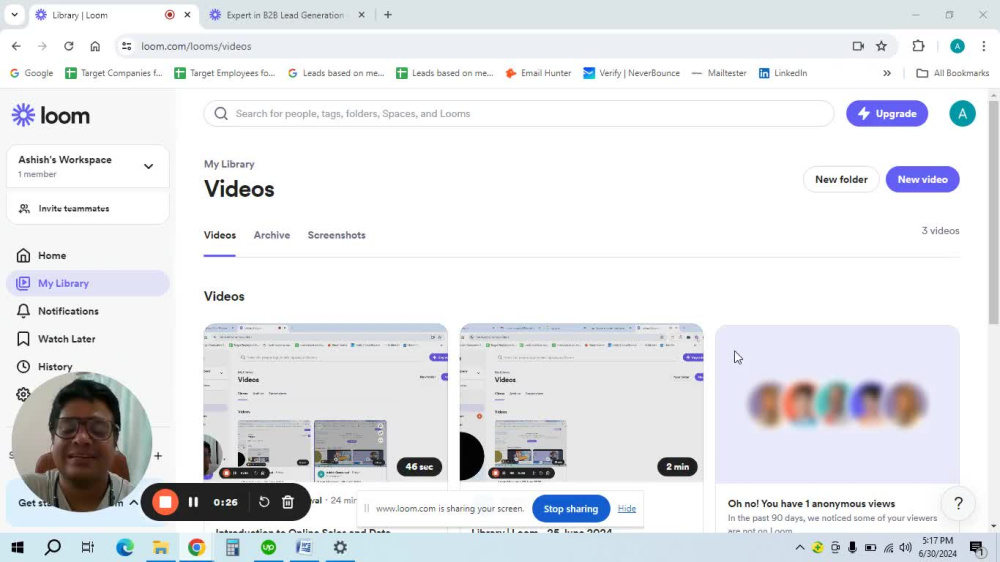Delete the recording with the trash icon
The image size is (1000, 562).
coord(288,502)
